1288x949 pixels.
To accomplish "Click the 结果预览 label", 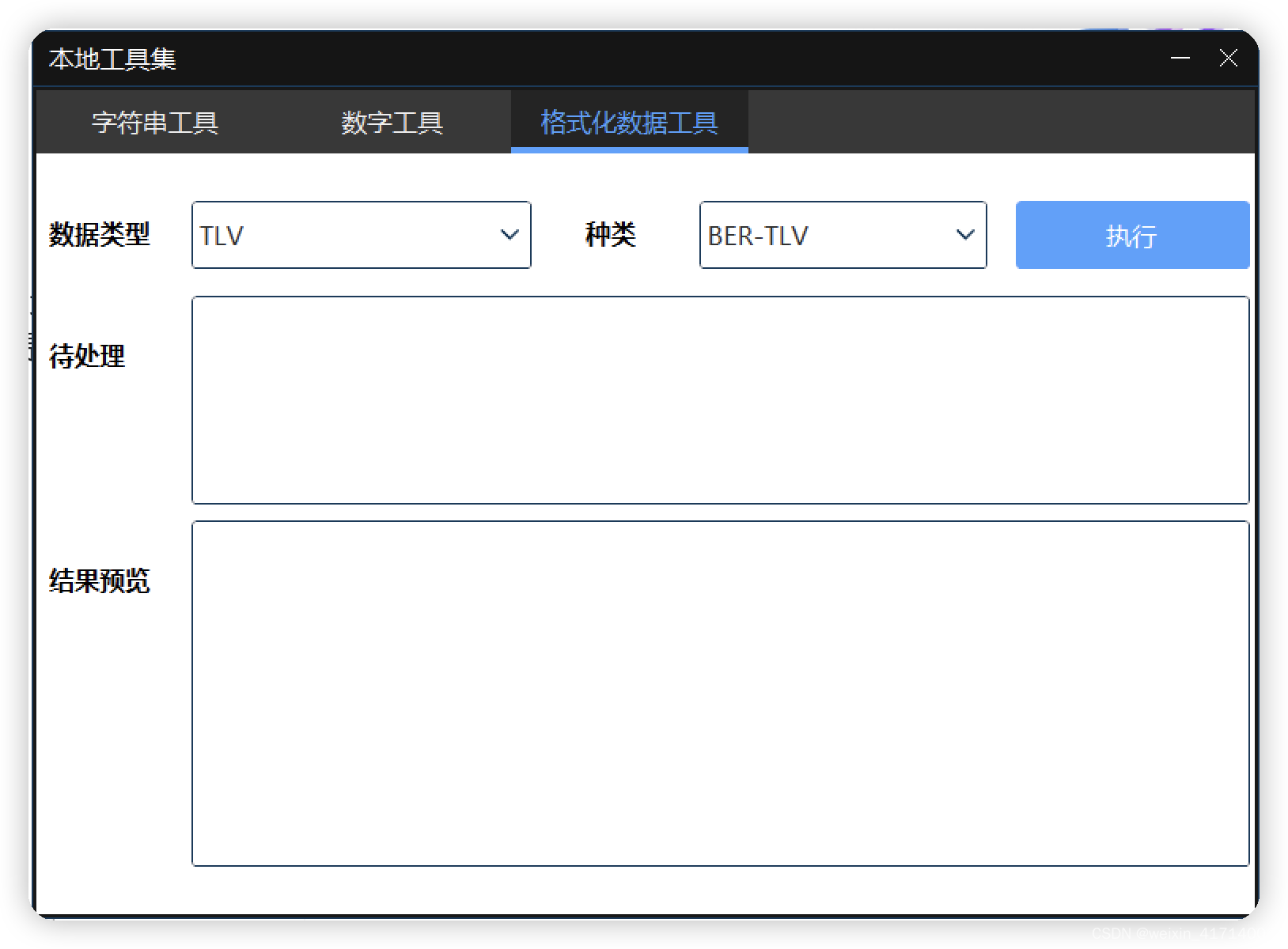I will coord(100,582).
